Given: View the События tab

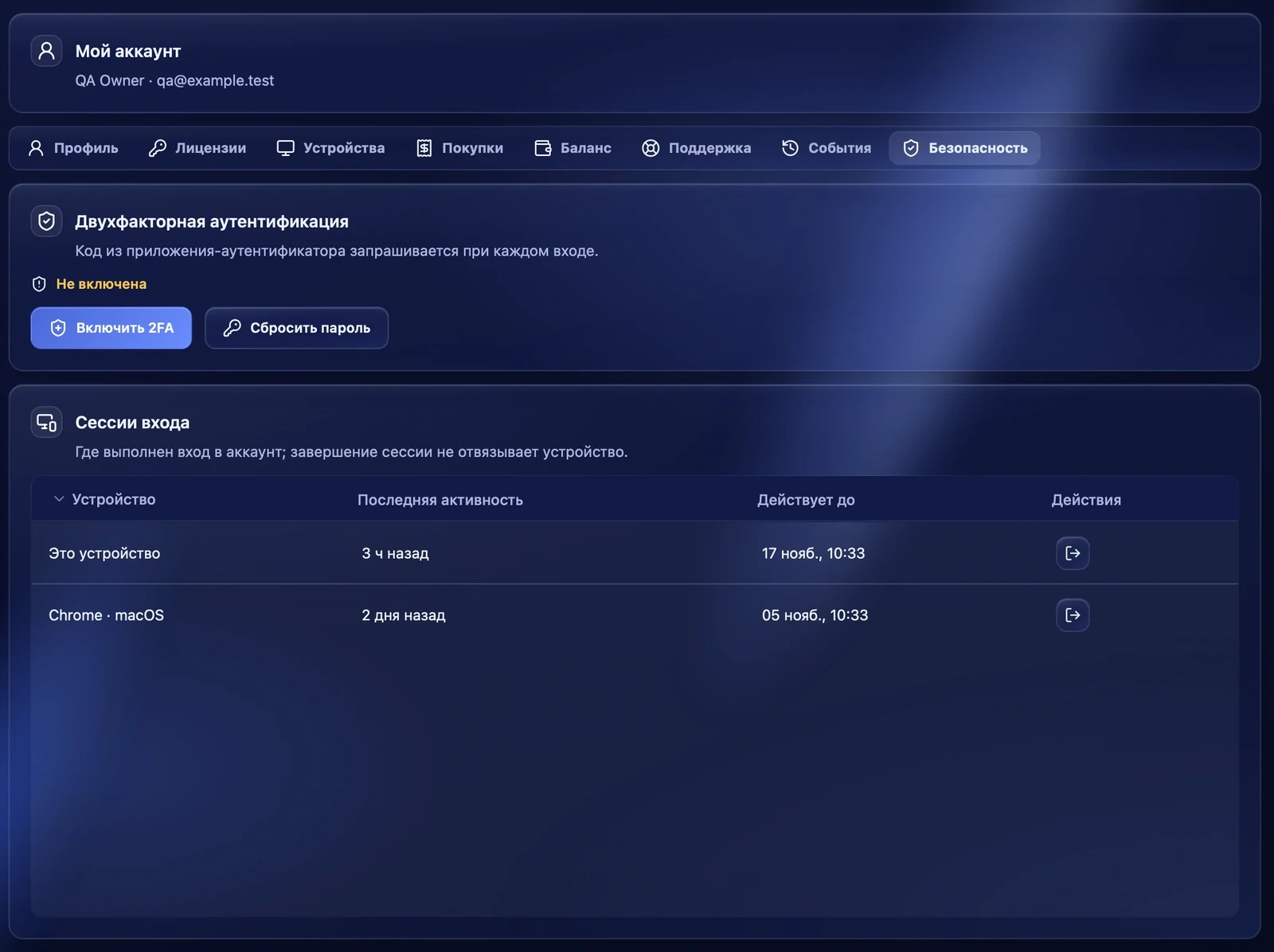Looking at the screenshot, I should (x=827, y=148).
